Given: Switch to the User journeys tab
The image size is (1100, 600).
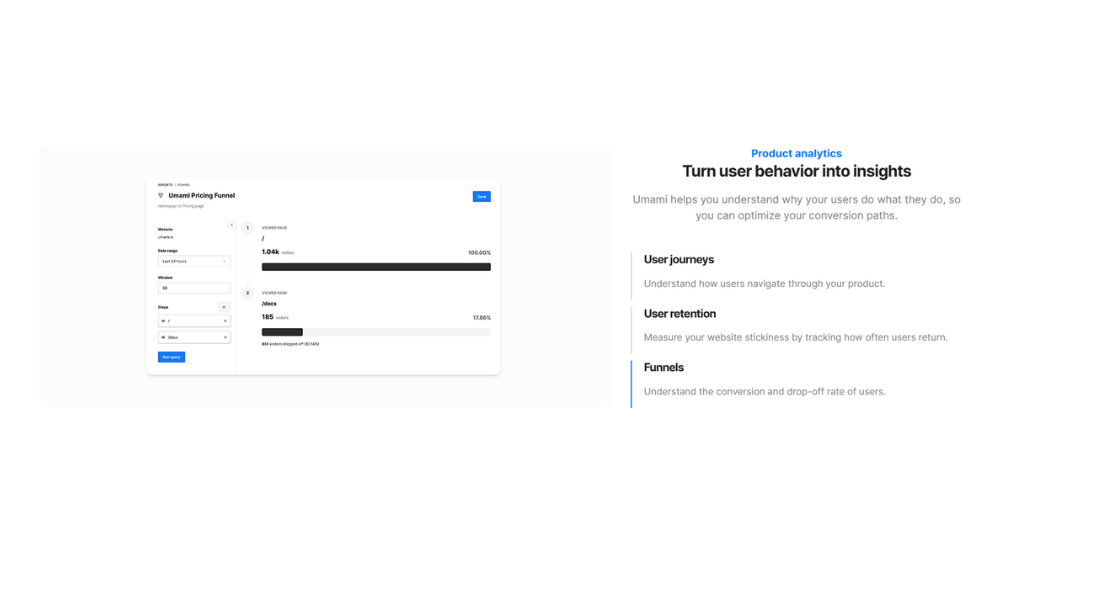Looking at the screenshot, I should pos(679,260).
